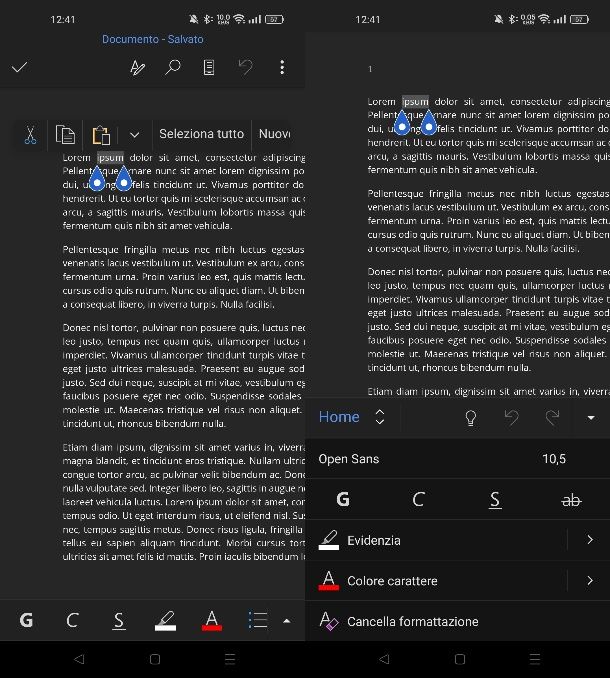The image size is (610, 678).
Task: Open the Home tab selector
Action: (x=339, y=417)
